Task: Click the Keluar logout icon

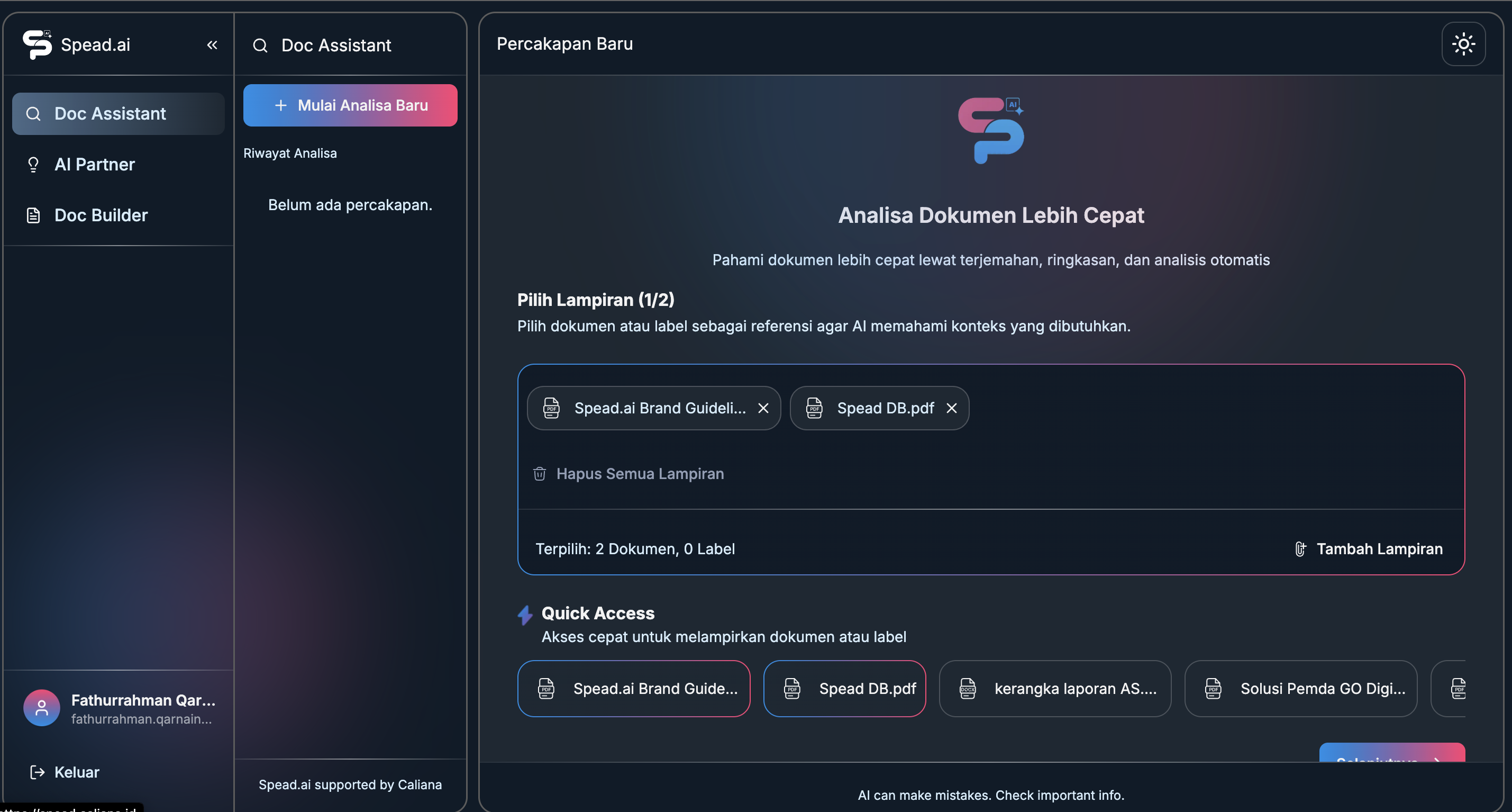Action: click(x=37, y=772)
